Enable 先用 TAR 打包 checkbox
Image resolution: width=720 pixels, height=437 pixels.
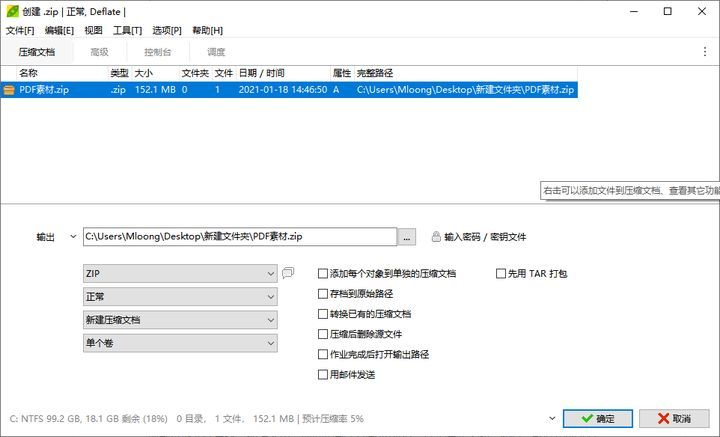point(501,274)
